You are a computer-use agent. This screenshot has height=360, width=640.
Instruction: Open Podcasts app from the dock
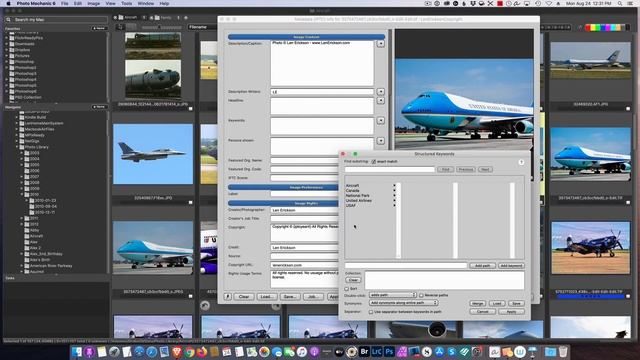click(x=314, y=352)
